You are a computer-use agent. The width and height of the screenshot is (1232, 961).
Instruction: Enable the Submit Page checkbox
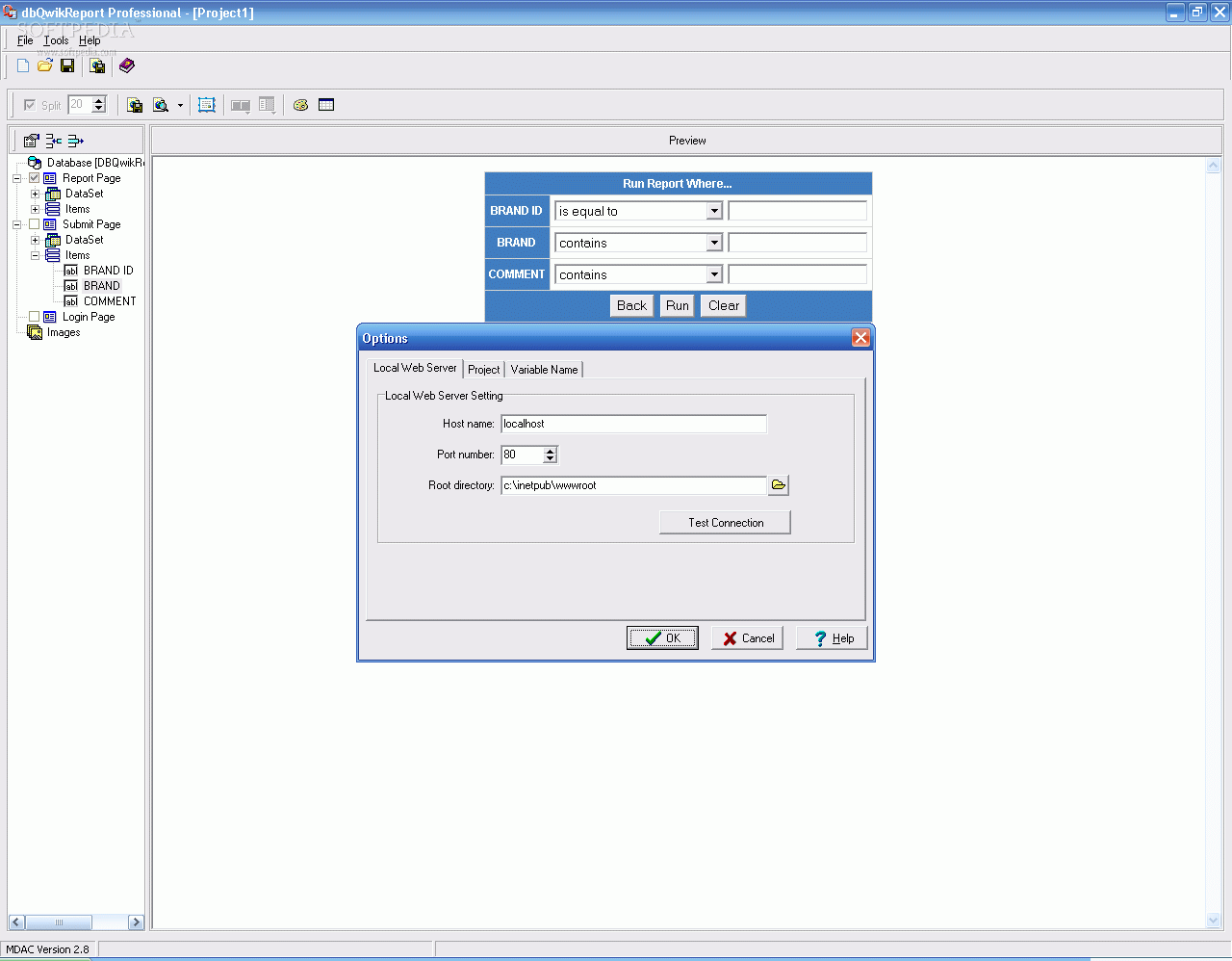[35, 224]
